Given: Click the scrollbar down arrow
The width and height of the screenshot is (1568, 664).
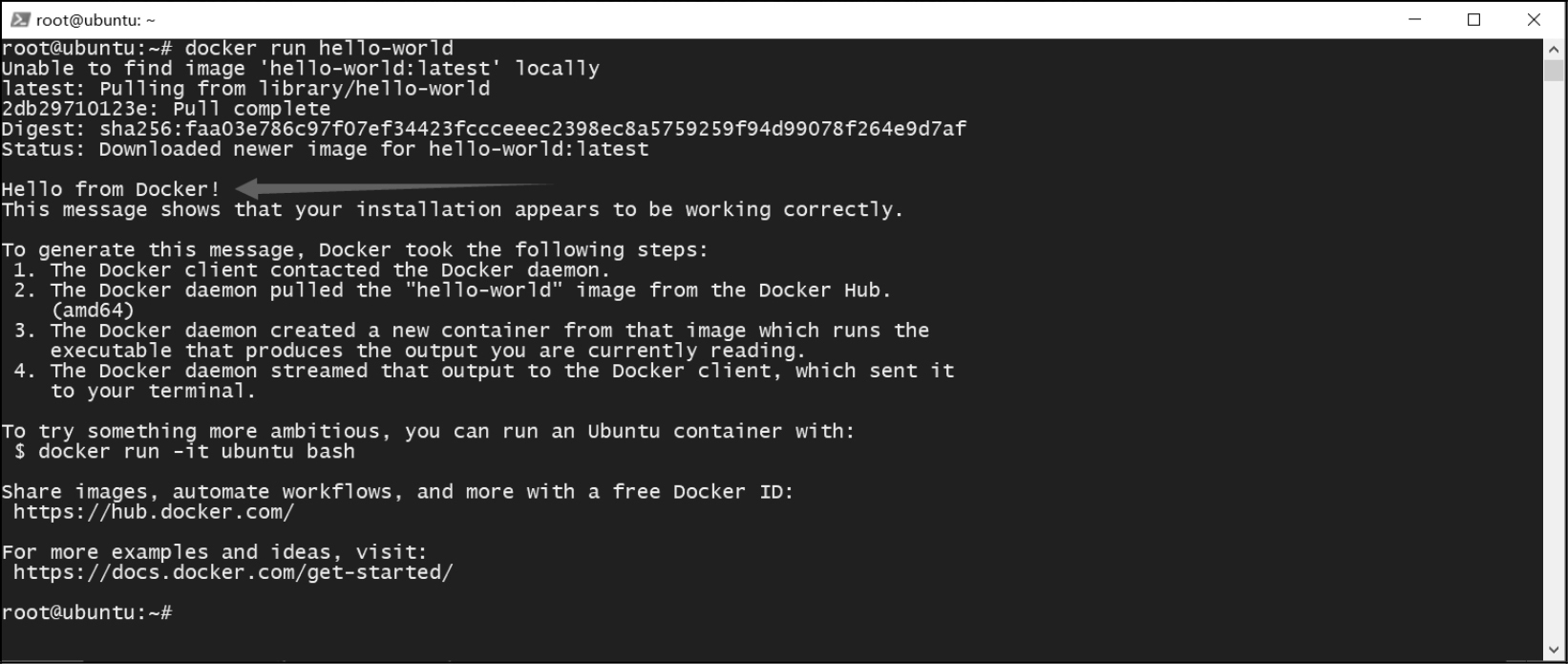Looking at the screenshot, I should (x=1554, y=652).
